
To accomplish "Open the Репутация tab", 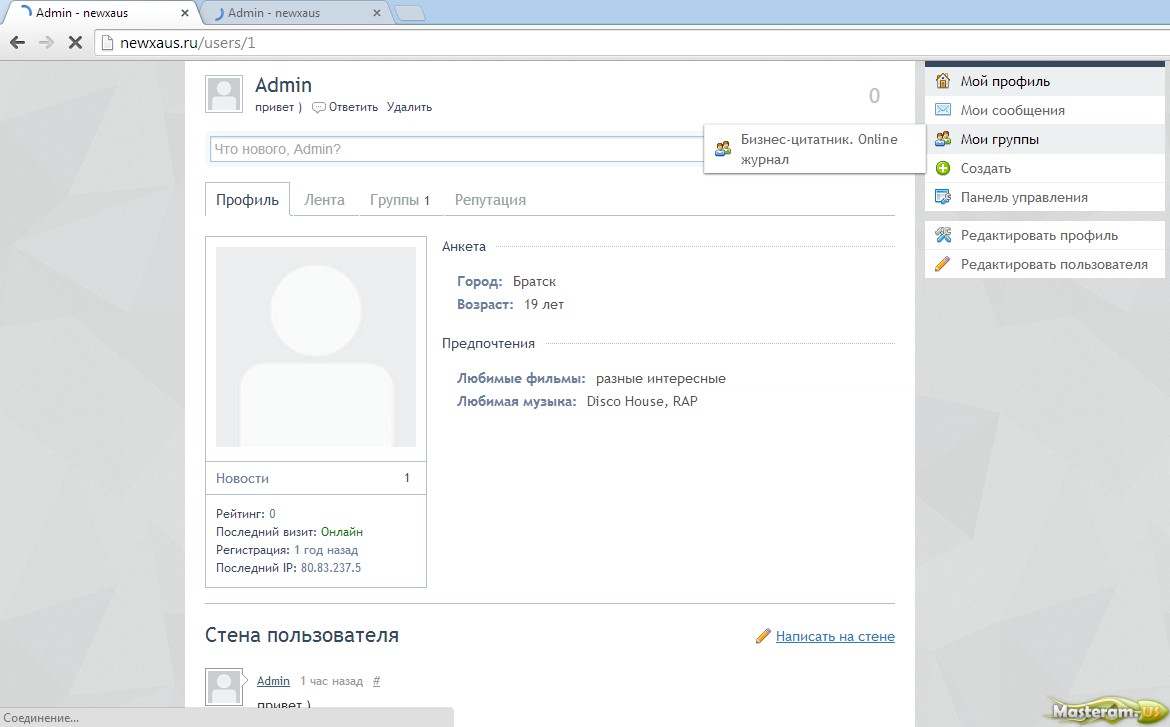I will [490, 199].
